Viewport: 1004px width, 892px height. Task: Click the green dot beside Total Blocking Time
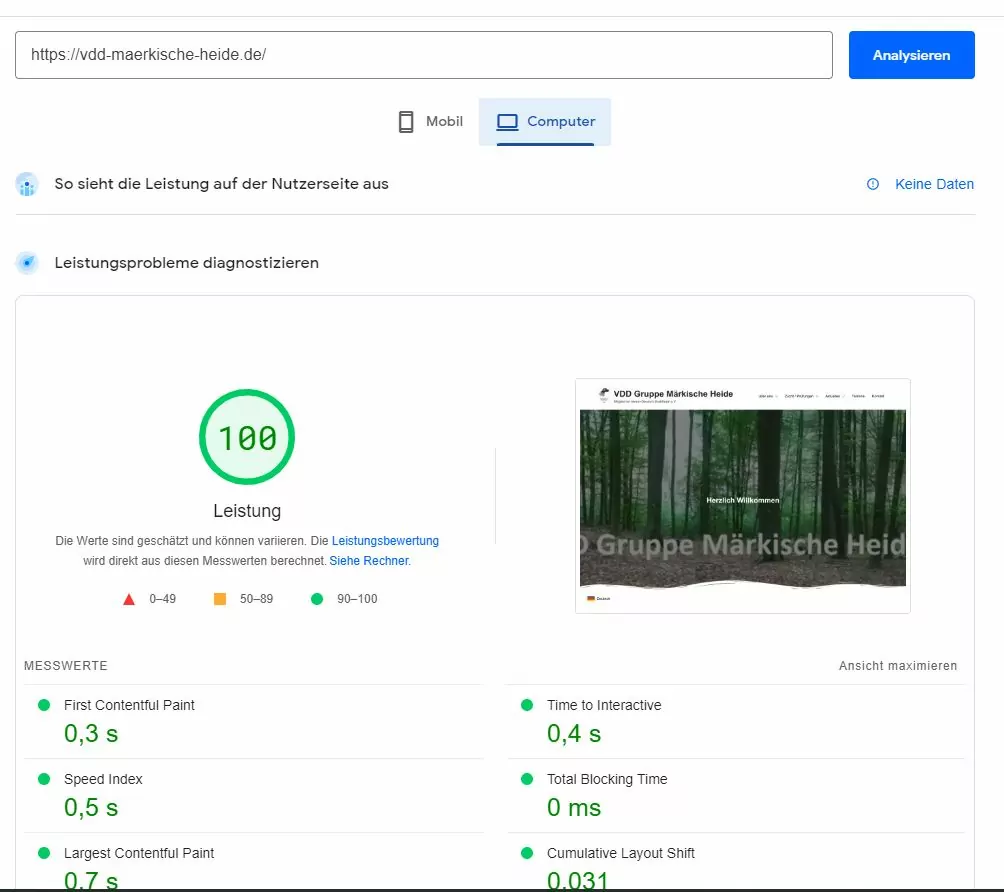click(x=527, y=779)
